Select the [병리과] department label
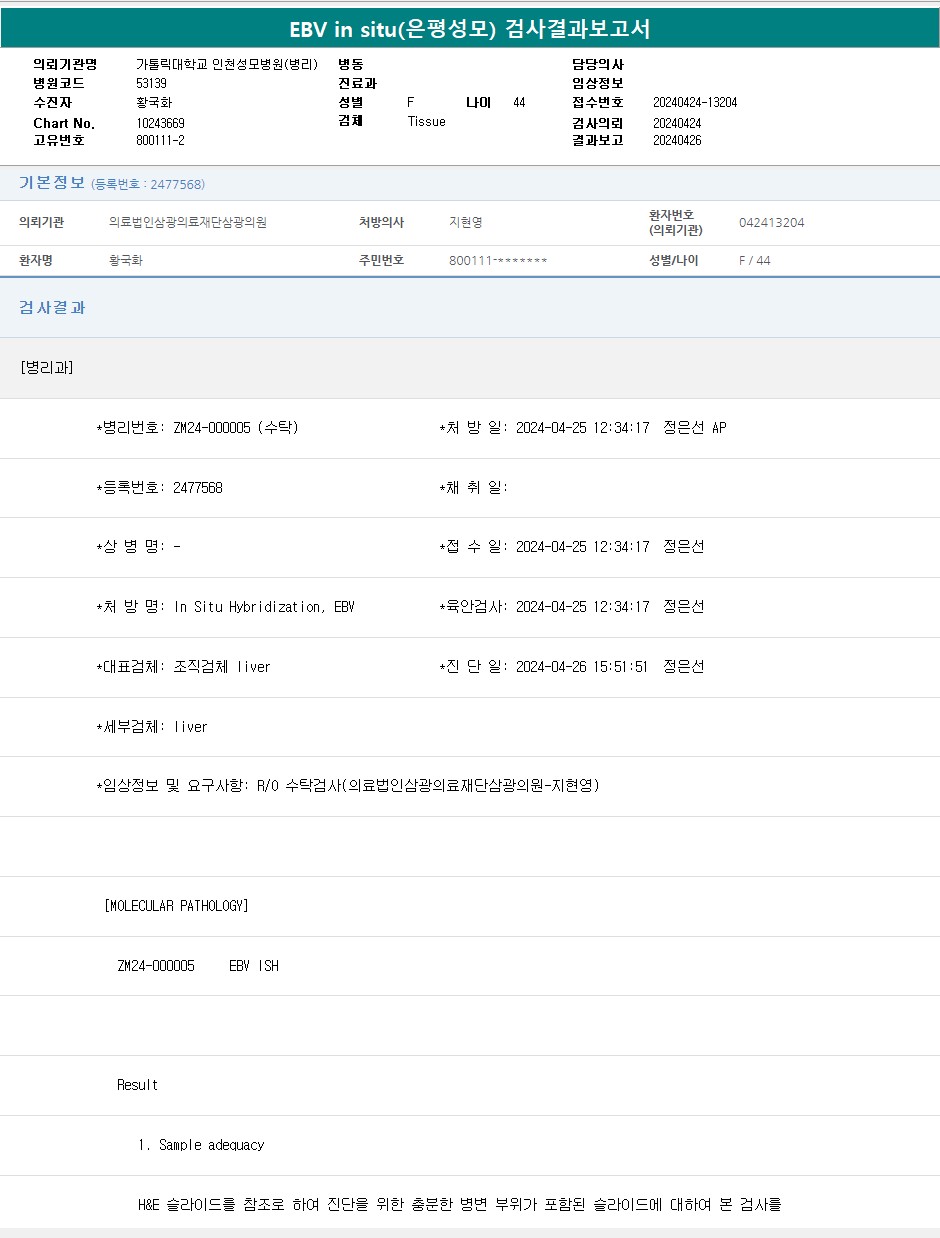The image size is (940, 1238). tap(46, 367)
